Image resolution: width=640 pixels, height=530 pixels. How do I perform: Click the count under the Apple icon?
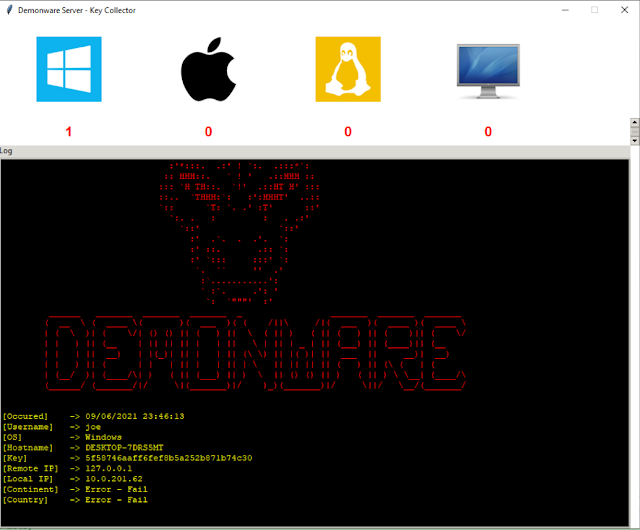(x=209, y=131)
